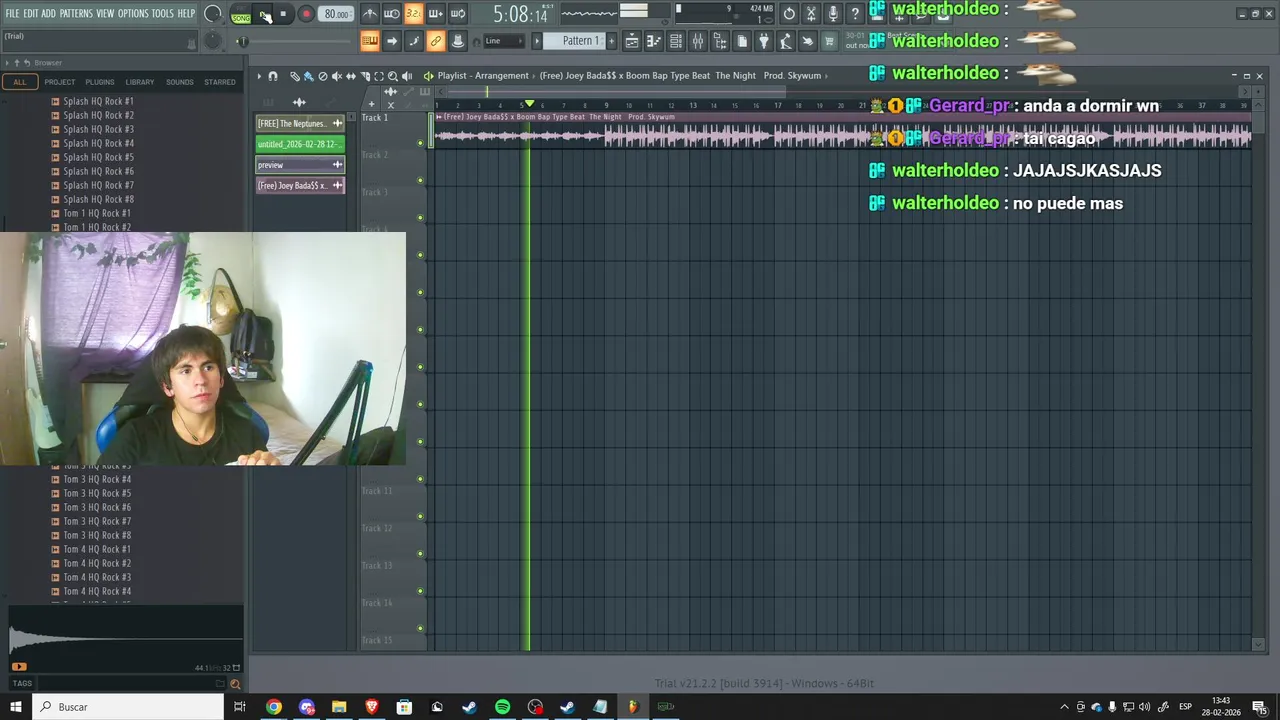
Task: Open the FILE menu
Action: pyautogui.click(x=12, y=13)
